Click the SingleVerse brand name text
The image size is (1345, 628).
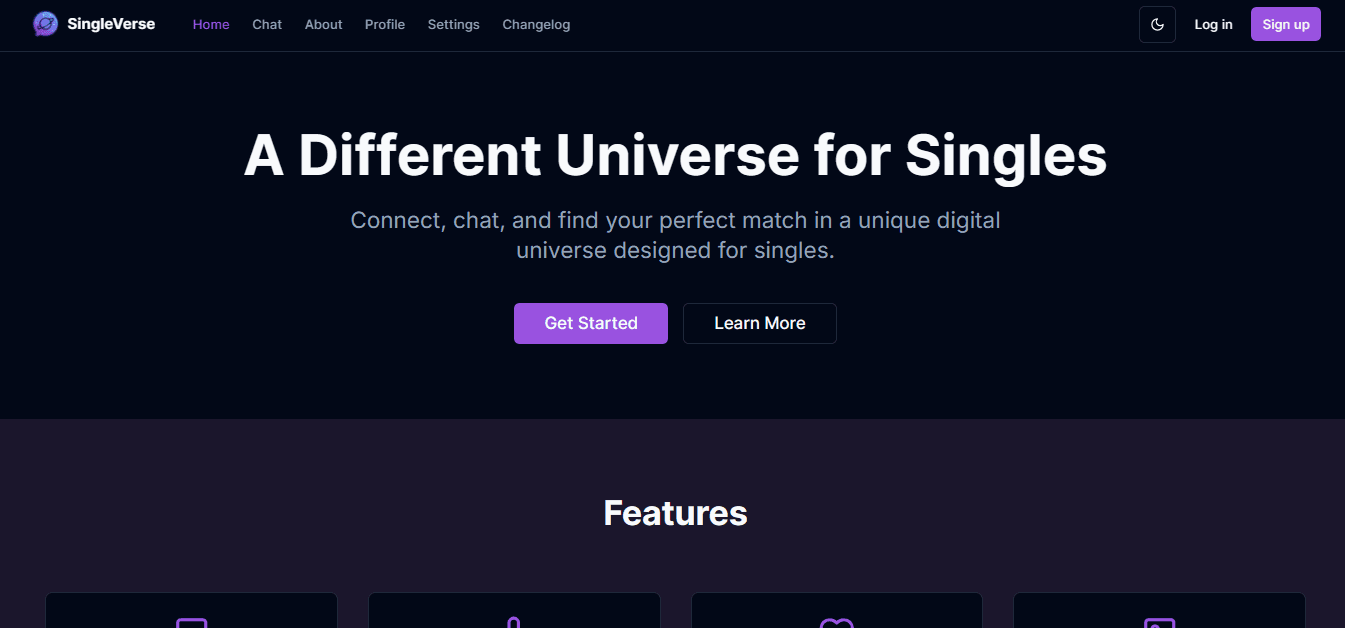110,23
